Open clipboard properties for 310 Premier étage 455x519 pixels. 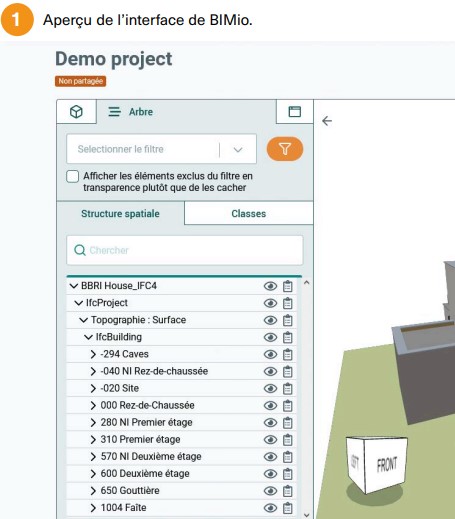coord(288,440)
